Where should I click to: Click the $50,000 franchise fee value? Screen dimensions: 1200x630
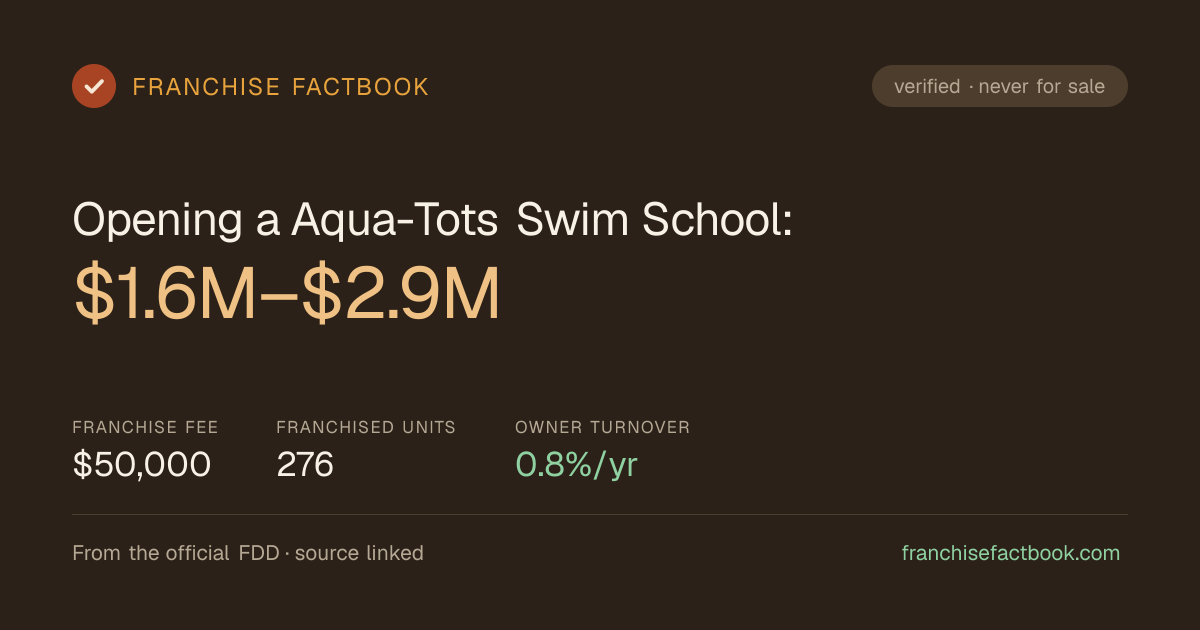[142, 465]
